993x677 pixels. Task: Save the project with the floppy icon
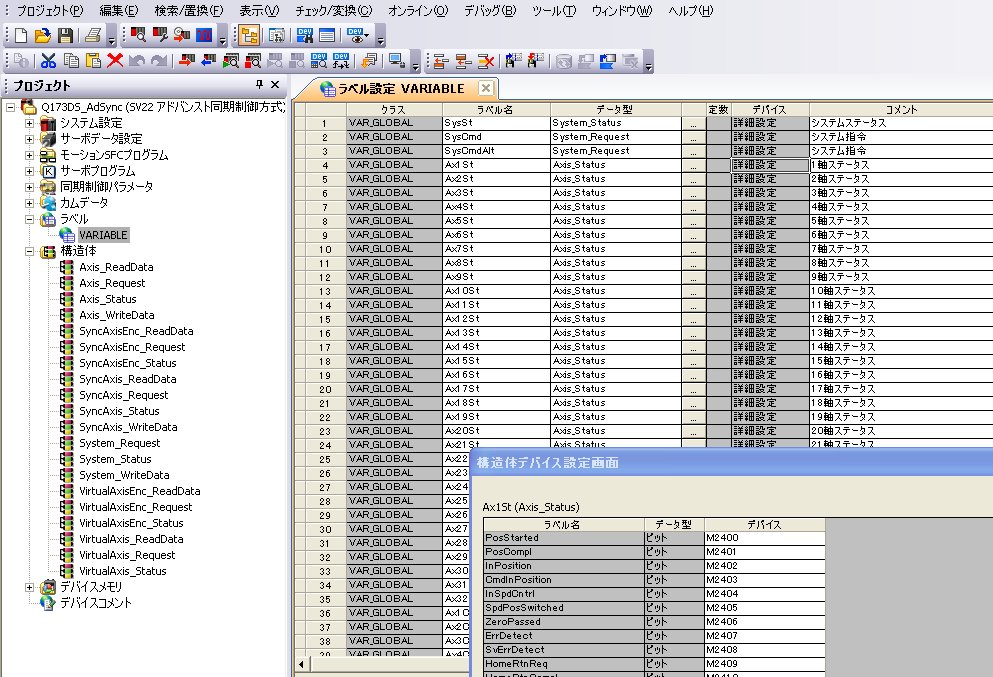tap(65, 36)
